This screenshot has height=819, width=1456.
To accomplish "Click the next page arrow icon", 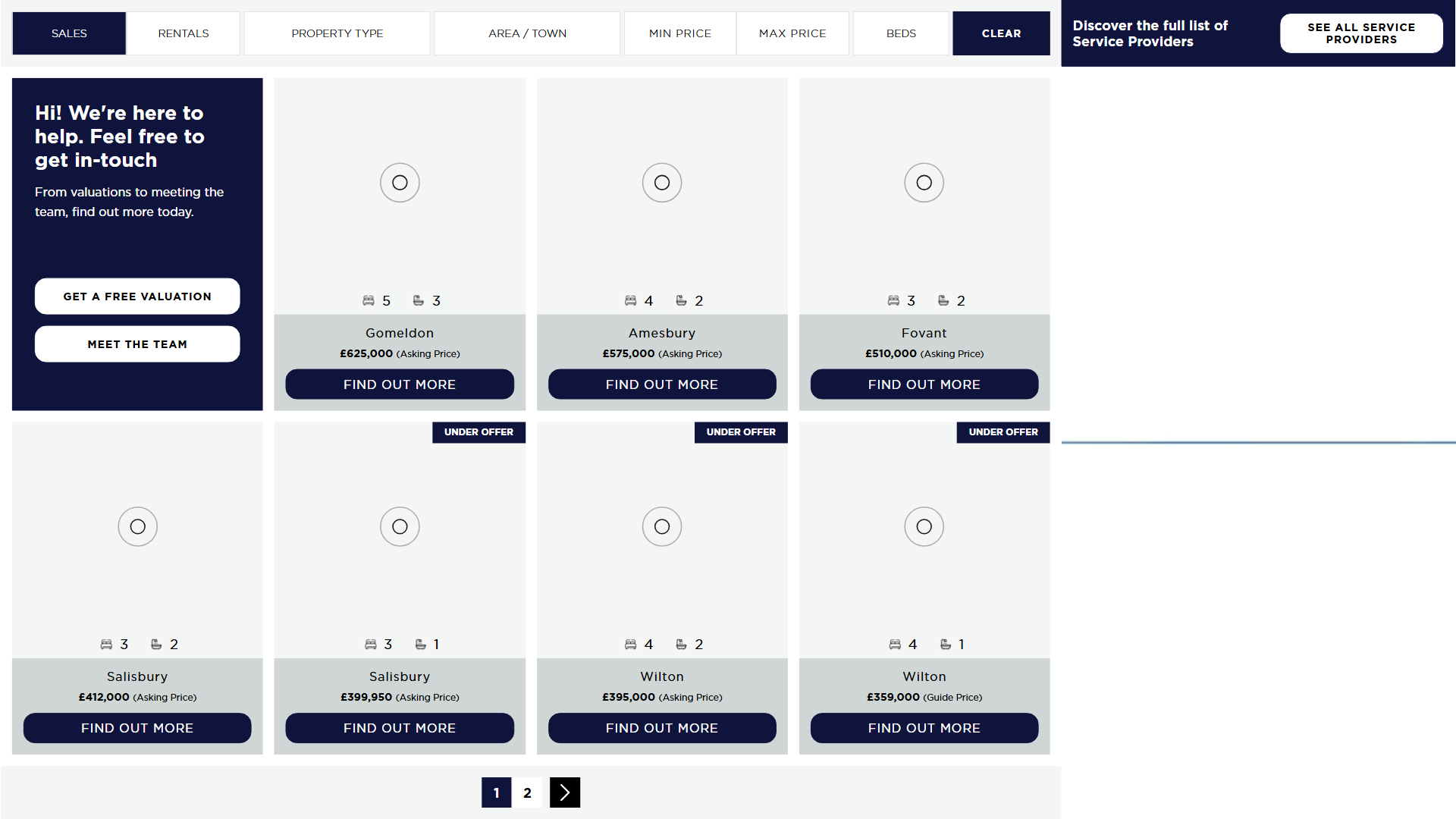I will tap(565, 792).
